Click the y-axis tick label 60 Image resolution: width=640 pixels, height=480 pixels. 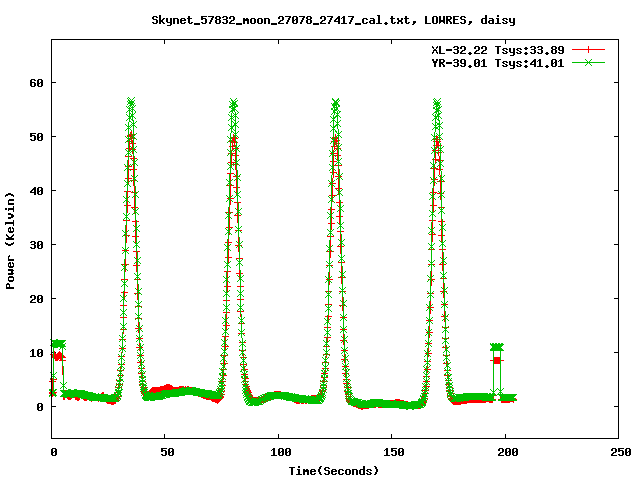pos(36,83)
